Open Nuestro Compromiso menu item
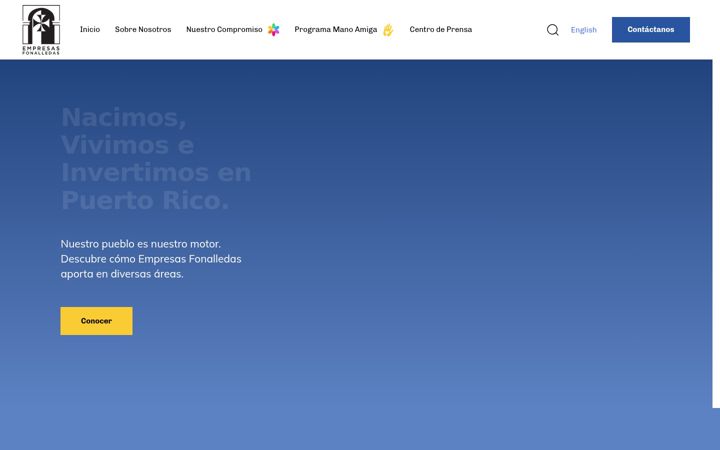Image resolution: width=720 pixels, height=450 pixels. [224, 29]
